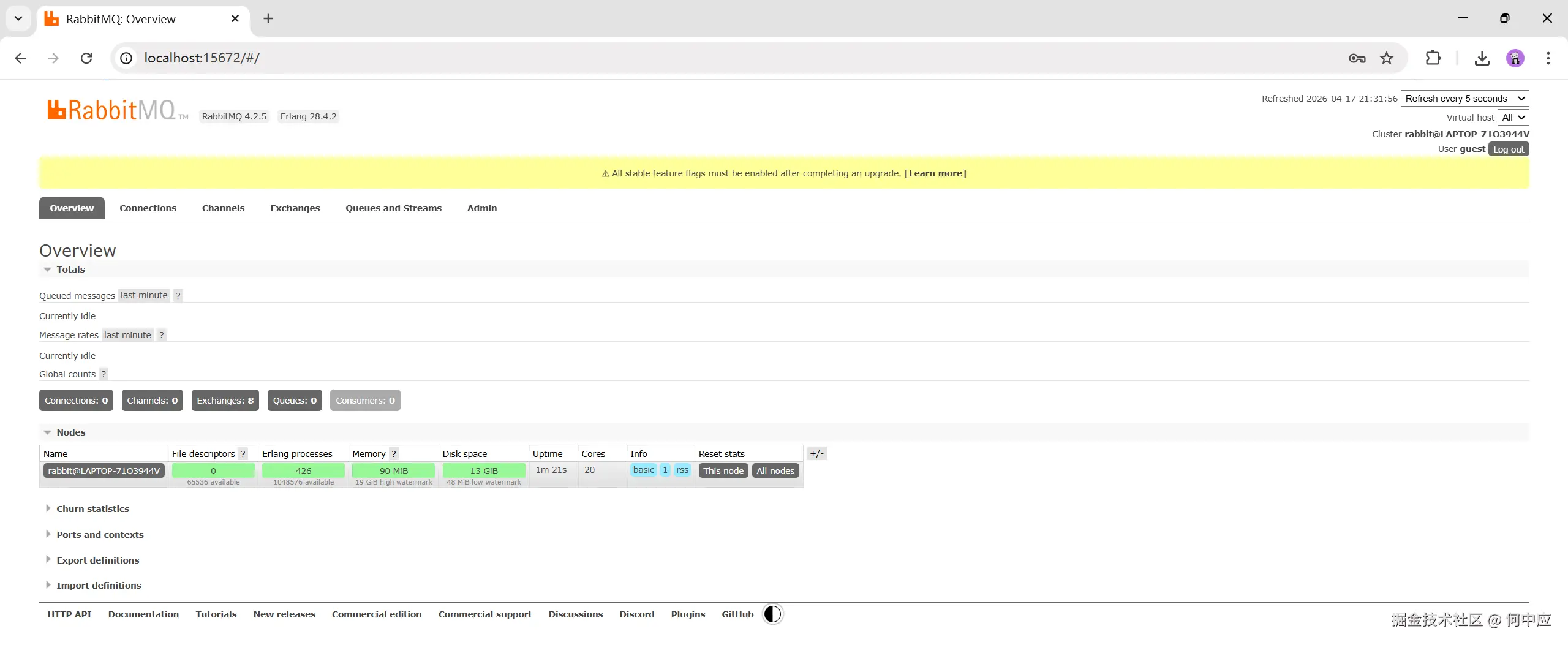Change Queued messages range from last minute
Viewport: 1568px width, 645px height.
point(144,295)
